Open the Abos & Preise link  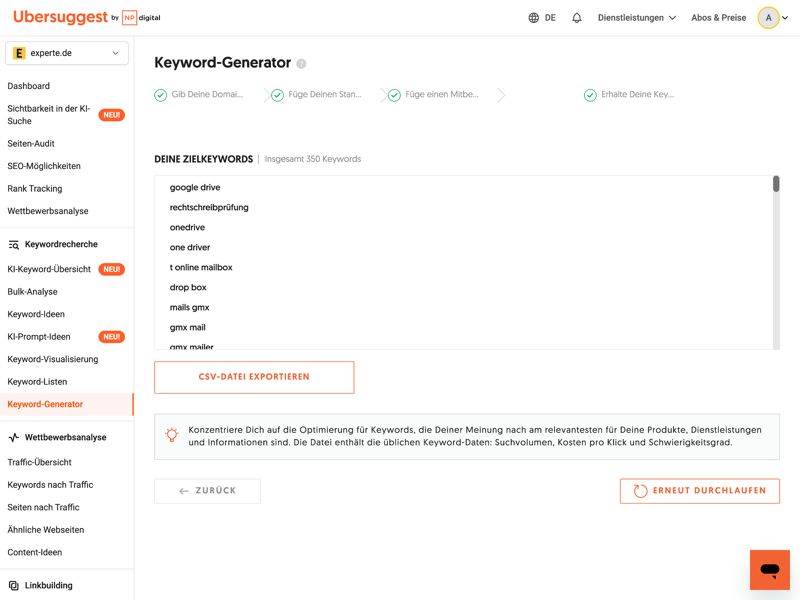(x=718, y=18)
